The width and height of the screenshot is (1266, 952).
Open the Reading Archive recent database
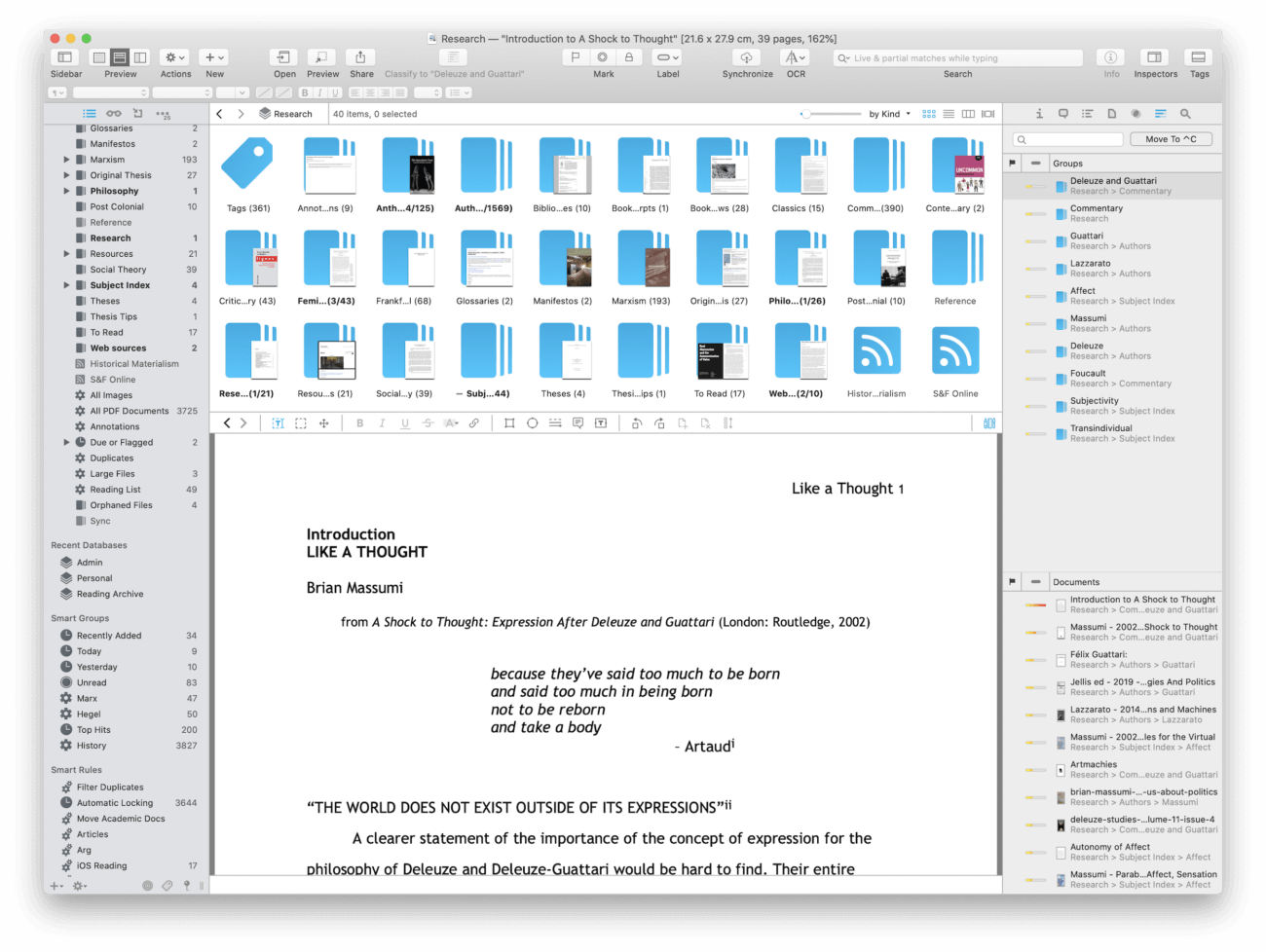pos(109,594)
